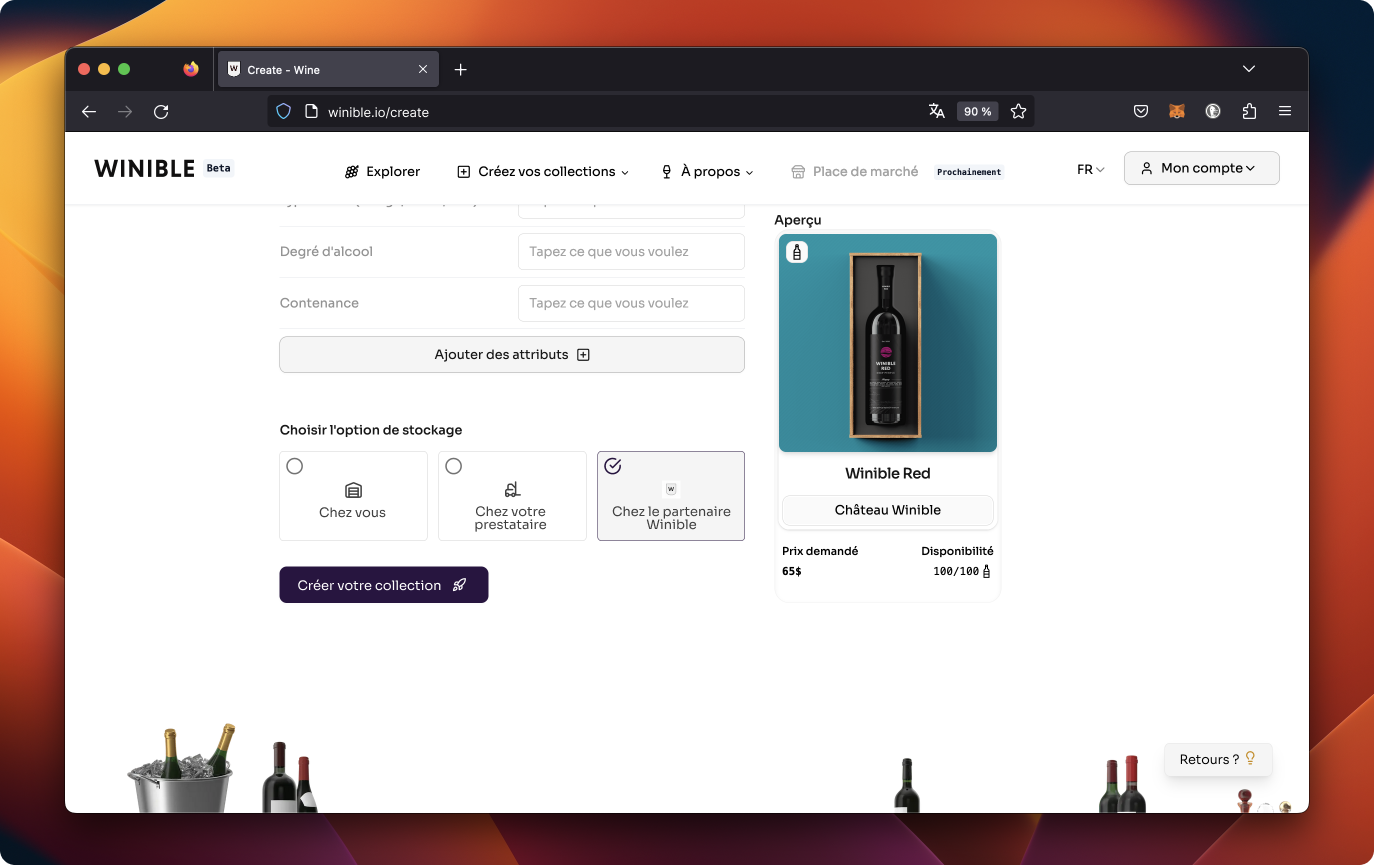1374x865 pixels.
Task: Select the Chez vous storage option
Action: (x=353, y=496)
